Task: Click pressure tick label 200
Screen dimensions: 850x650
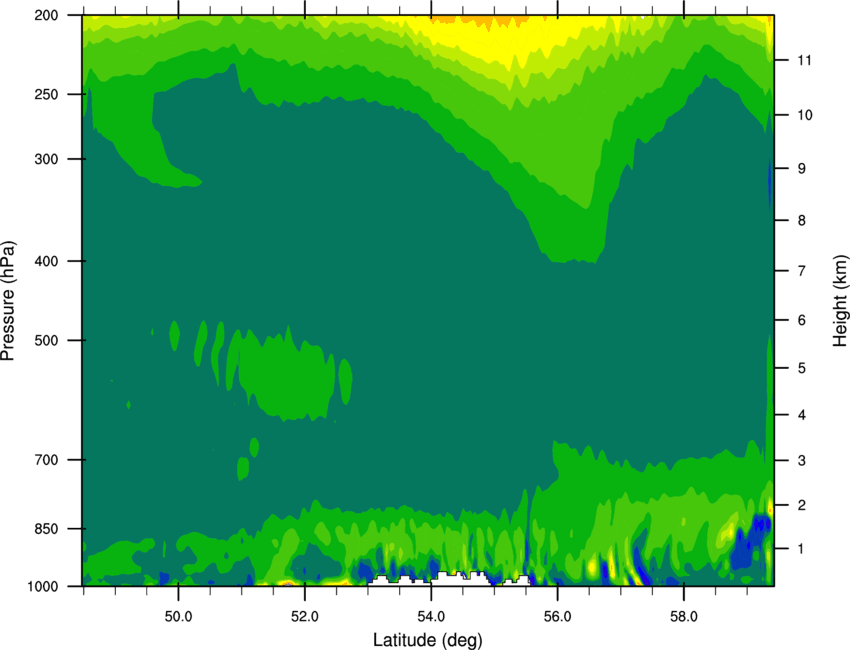Action: point(47,15)
